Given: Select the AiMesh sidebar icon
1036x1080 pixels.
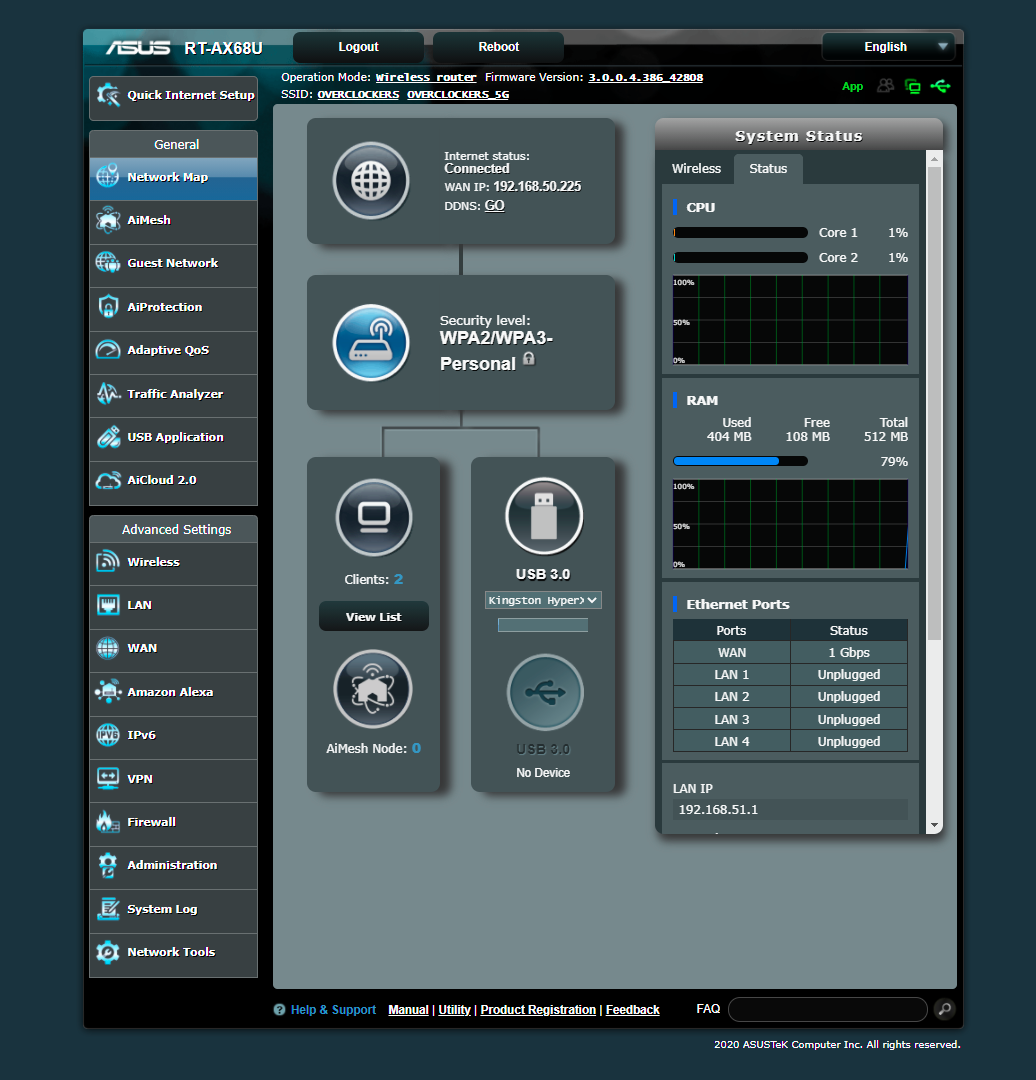Looking at the screenshot, I should [108, 222].
